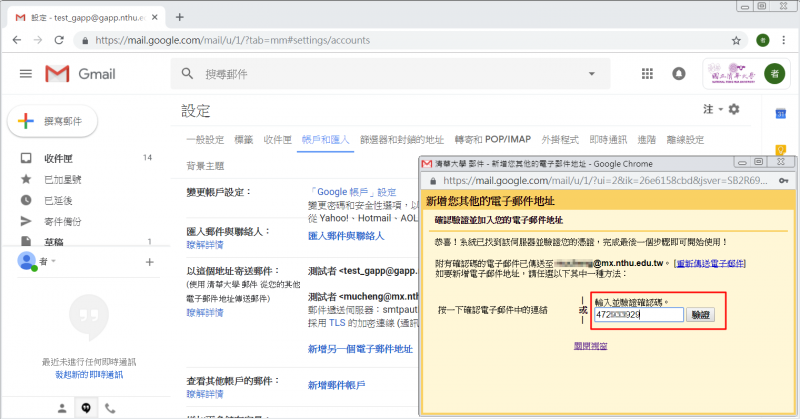Click the Google Calendar side panel icon
This screenshot has height=419, width=800.
pos(781,114)
